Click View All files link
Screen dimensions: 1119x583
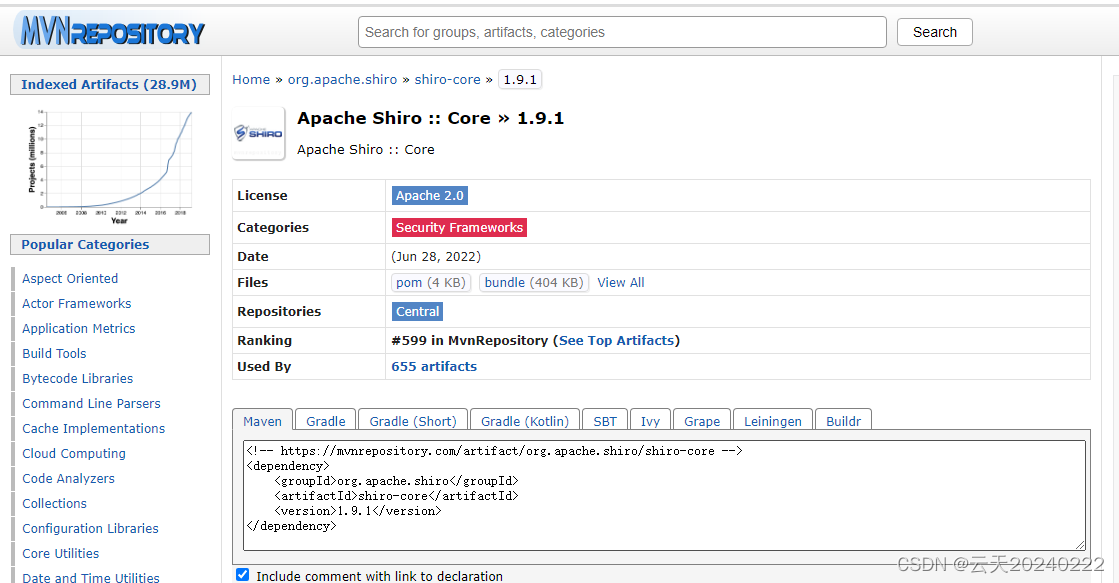coord(621,283)
